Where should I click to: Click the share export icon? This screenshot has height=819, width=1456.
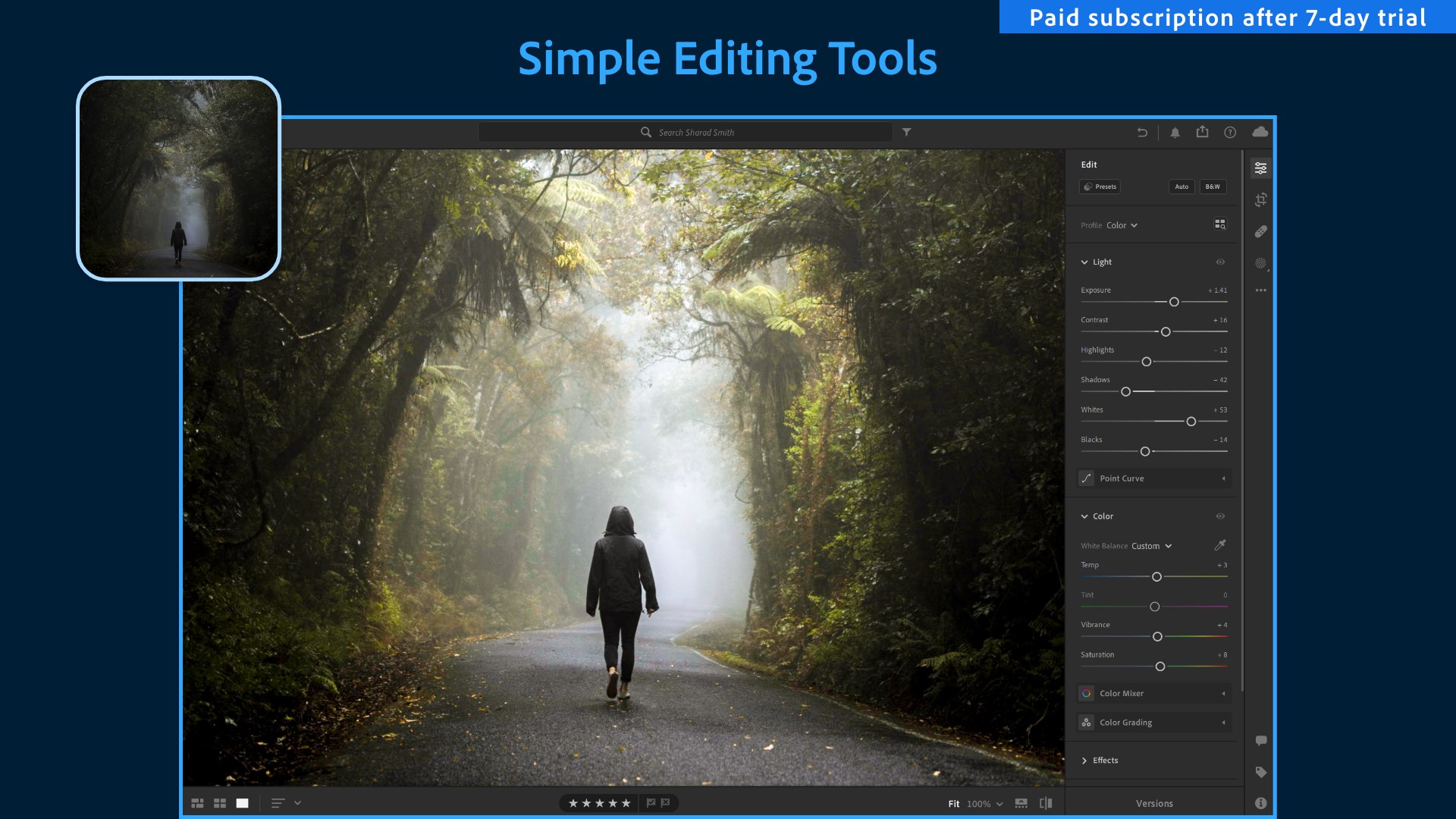1203,132
